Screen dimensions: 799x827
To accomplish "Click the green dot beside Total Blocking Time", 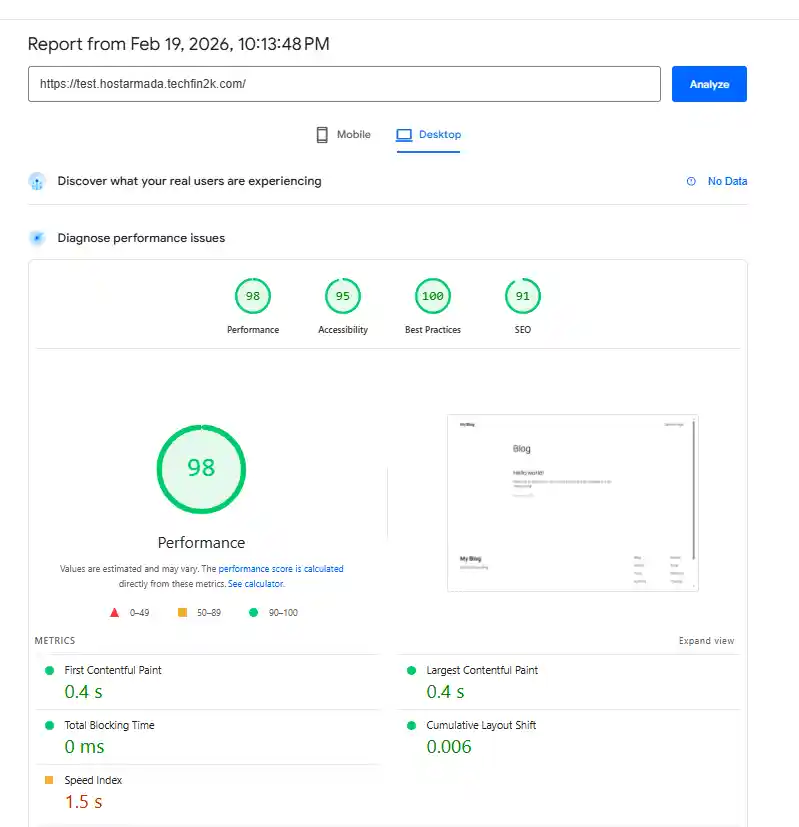I will (50, 725).
